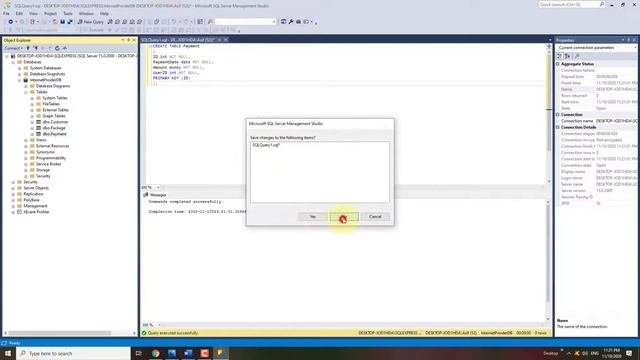Screen dimensions: 640x360
Task: Open the Window menu
Action: tap(86, 13)
